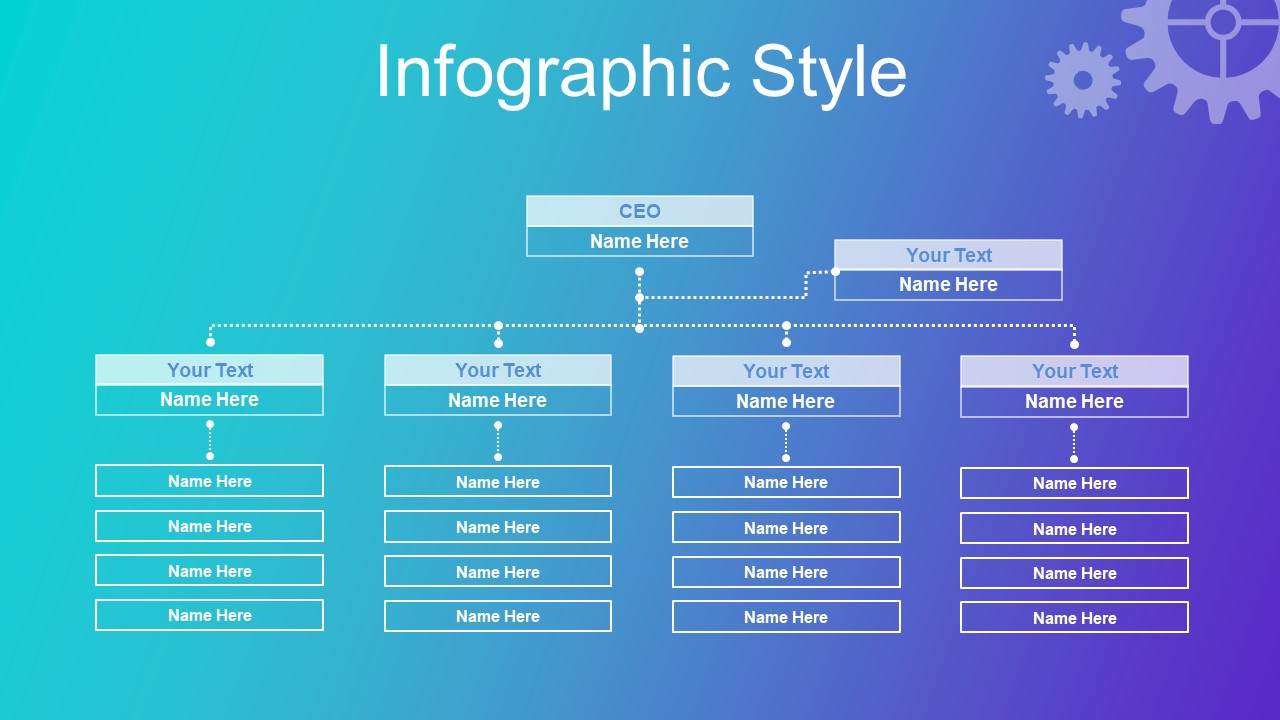The image size is (1280, 720).
Task: Click the third outlined Name Here in third column
Action: point(786,572)
